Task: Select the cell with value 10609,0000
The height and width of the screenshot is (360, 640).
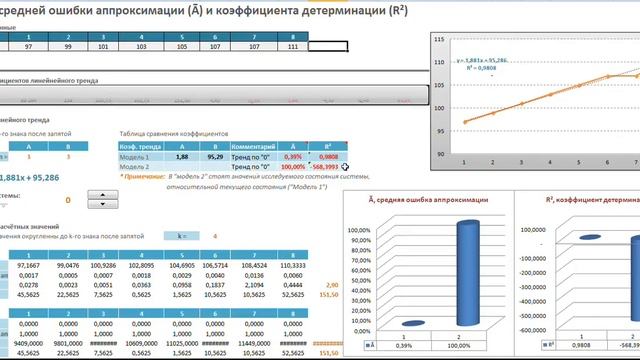Action: point(141,344)
